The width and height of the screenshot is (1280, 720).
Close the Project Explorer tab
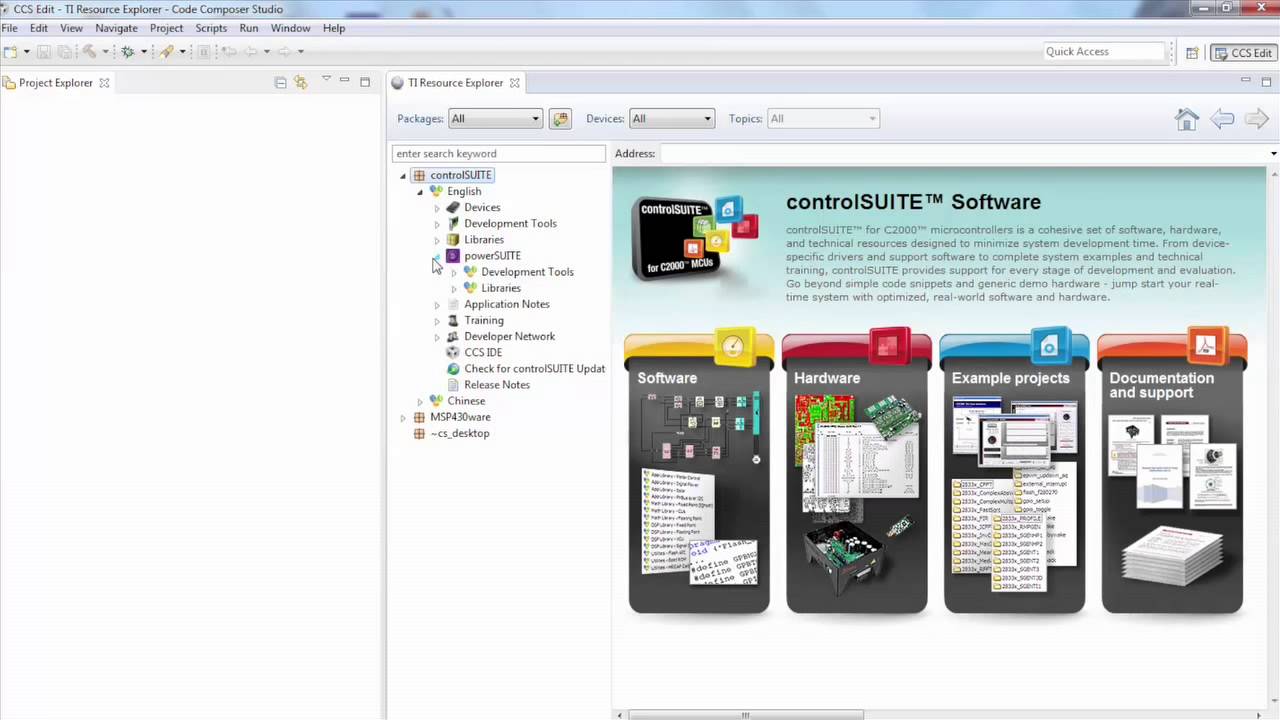[x=103, y=83]
